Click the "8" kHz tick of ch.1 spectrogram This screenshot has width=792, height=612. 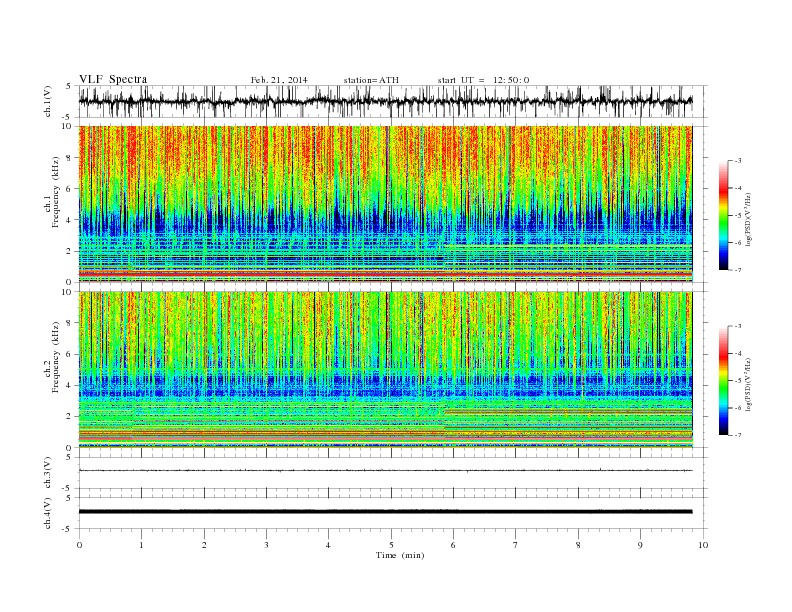69,158
